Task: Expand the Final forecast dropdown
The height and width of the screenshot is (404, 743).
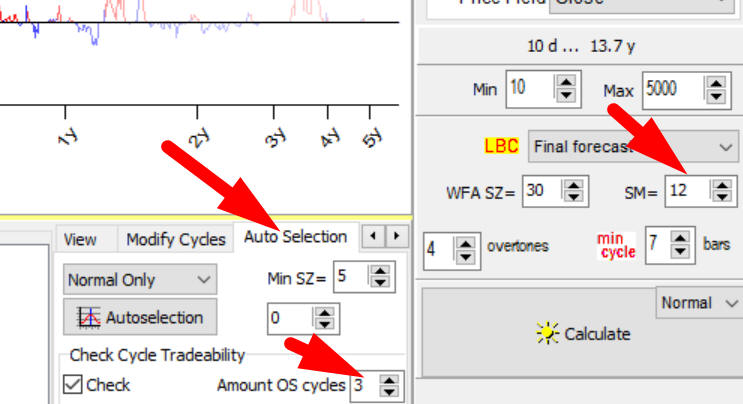Action: coord(632,146)
